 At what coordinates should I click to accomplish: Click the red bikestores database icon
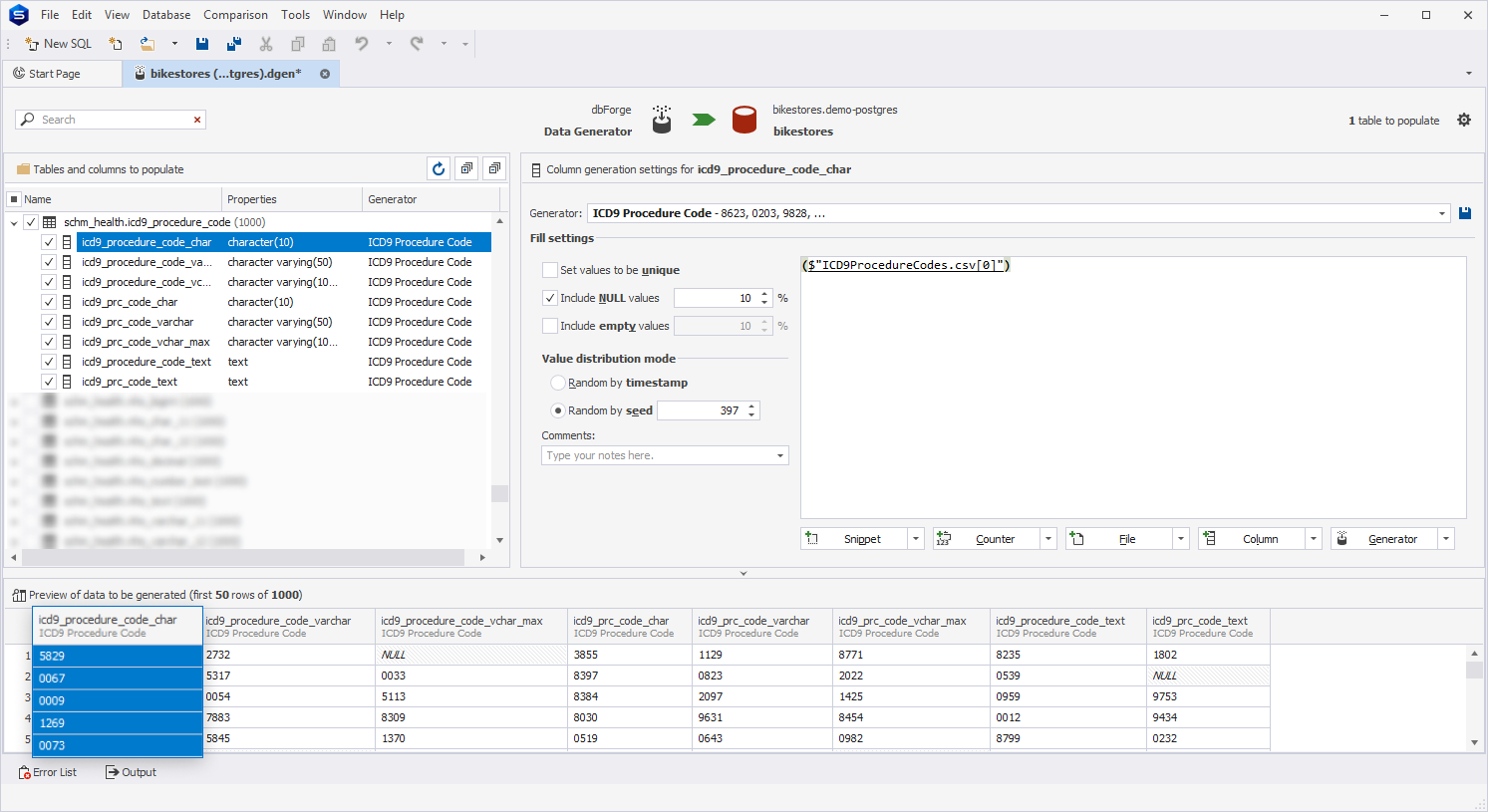pos(744,120)
